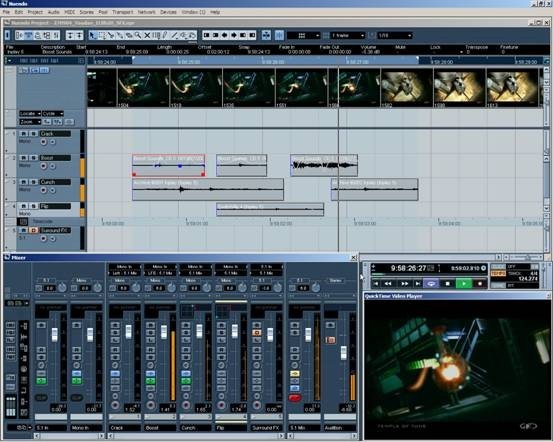Click the Record button in transport
The height and width of the screenshot is (442, 553).
480,283
